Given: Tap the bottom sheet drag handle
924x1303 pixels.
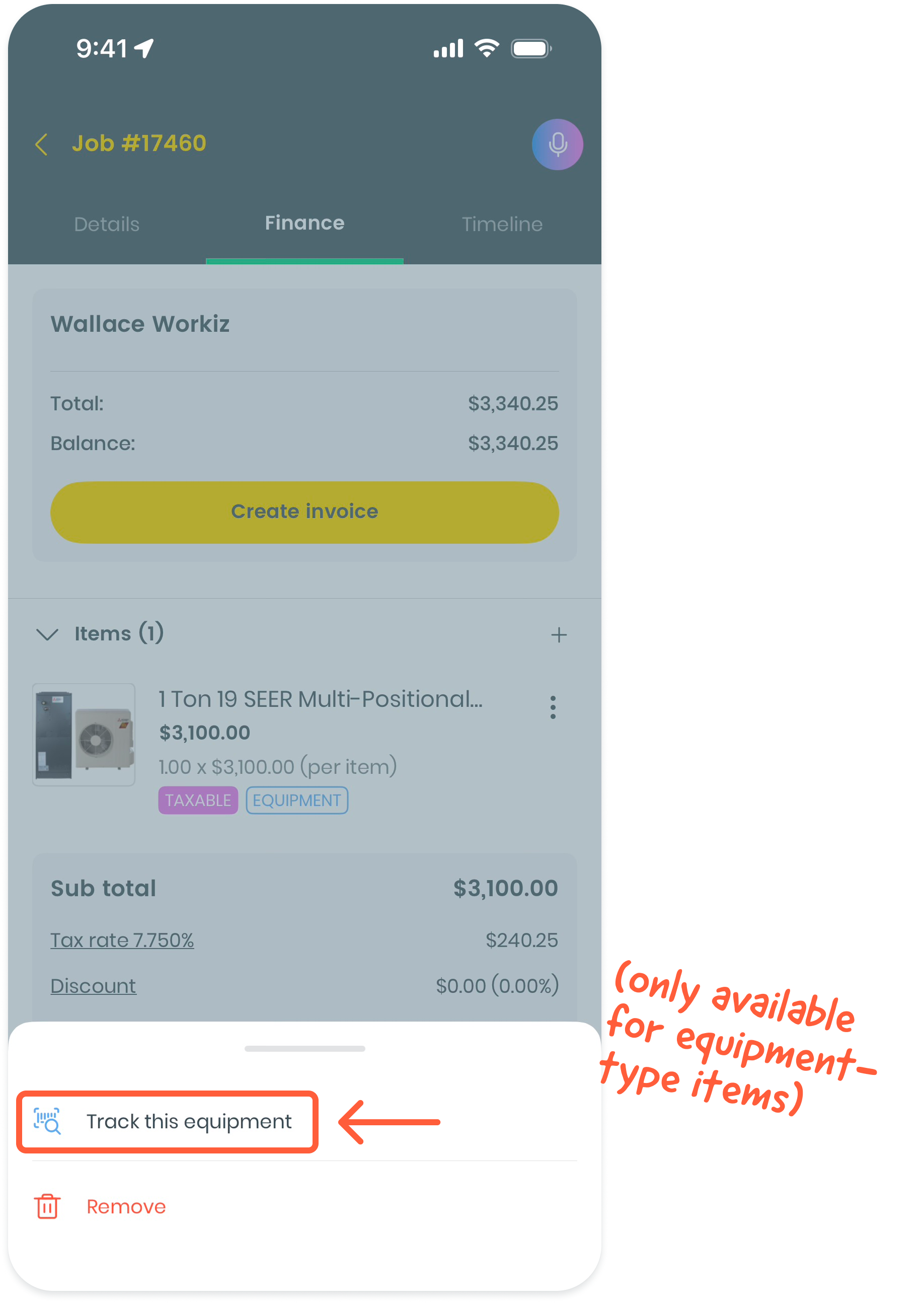Looking at the screenshot, I should [304, 1049].
